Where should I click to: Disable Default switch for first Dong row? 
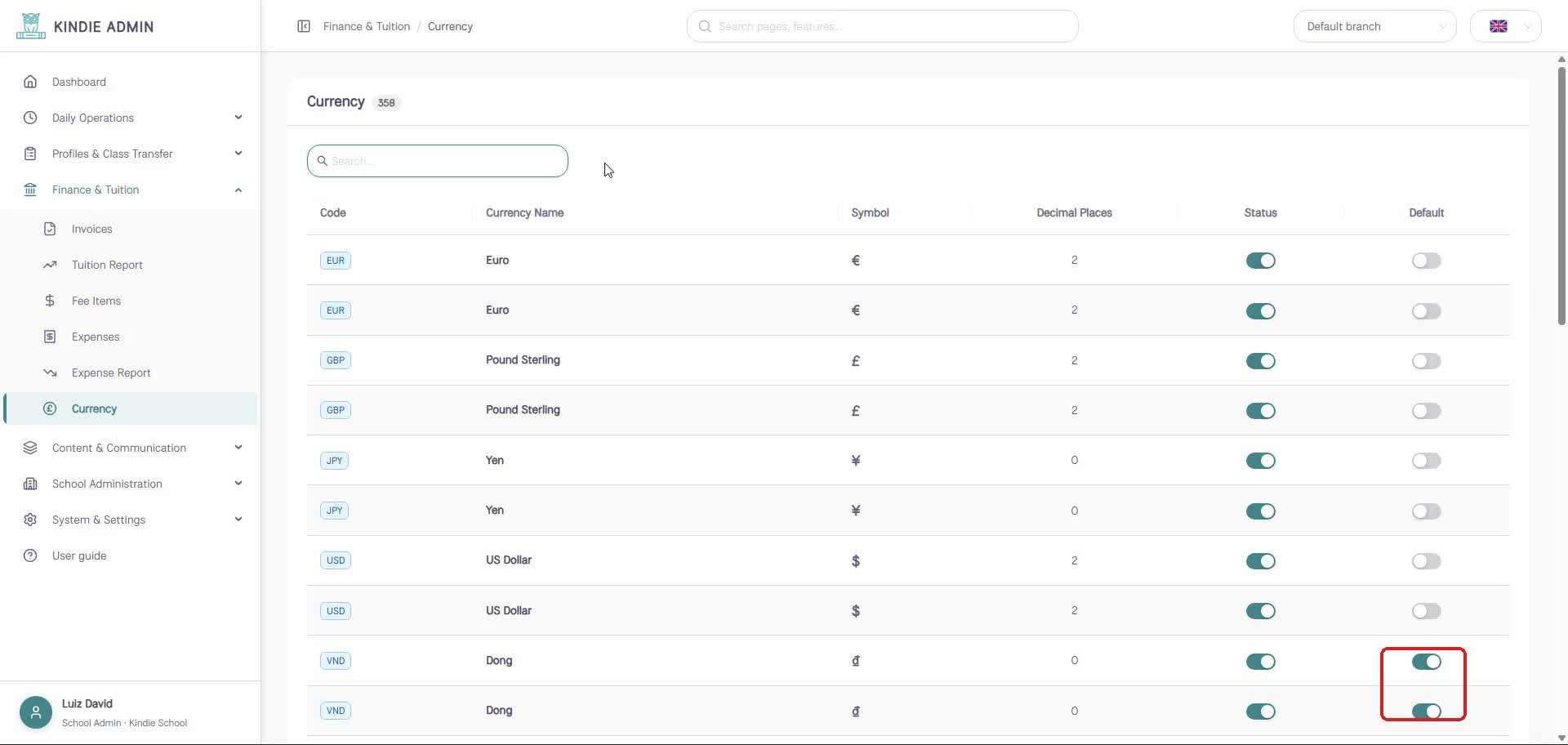point(1426,662)
